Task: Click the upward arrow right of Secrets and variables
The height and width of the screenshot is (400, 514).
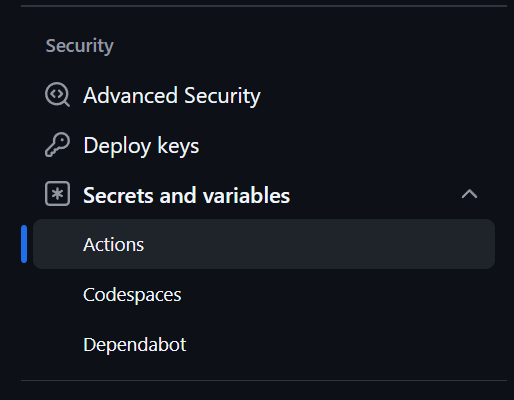Action: (x=469, y=194)
